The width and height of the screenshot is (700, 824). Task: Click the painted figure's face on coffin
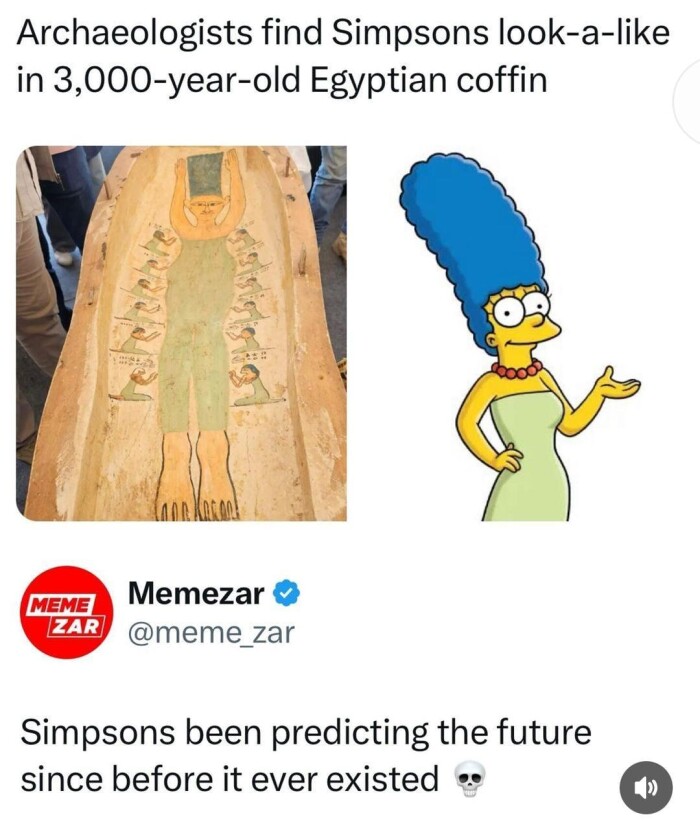(202, 214)
